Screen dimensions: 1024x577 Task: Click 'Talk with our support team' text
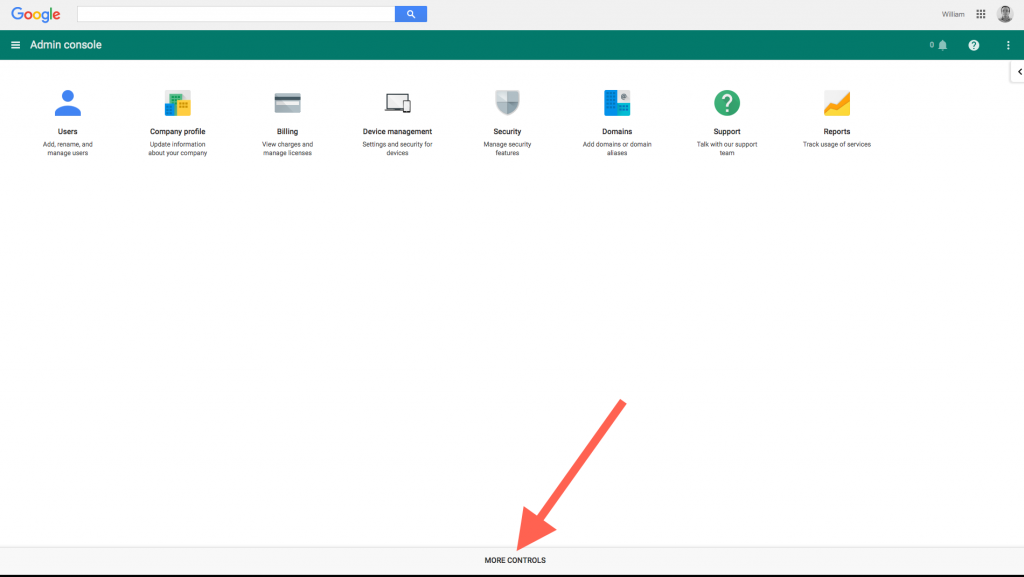click(727, 149)
